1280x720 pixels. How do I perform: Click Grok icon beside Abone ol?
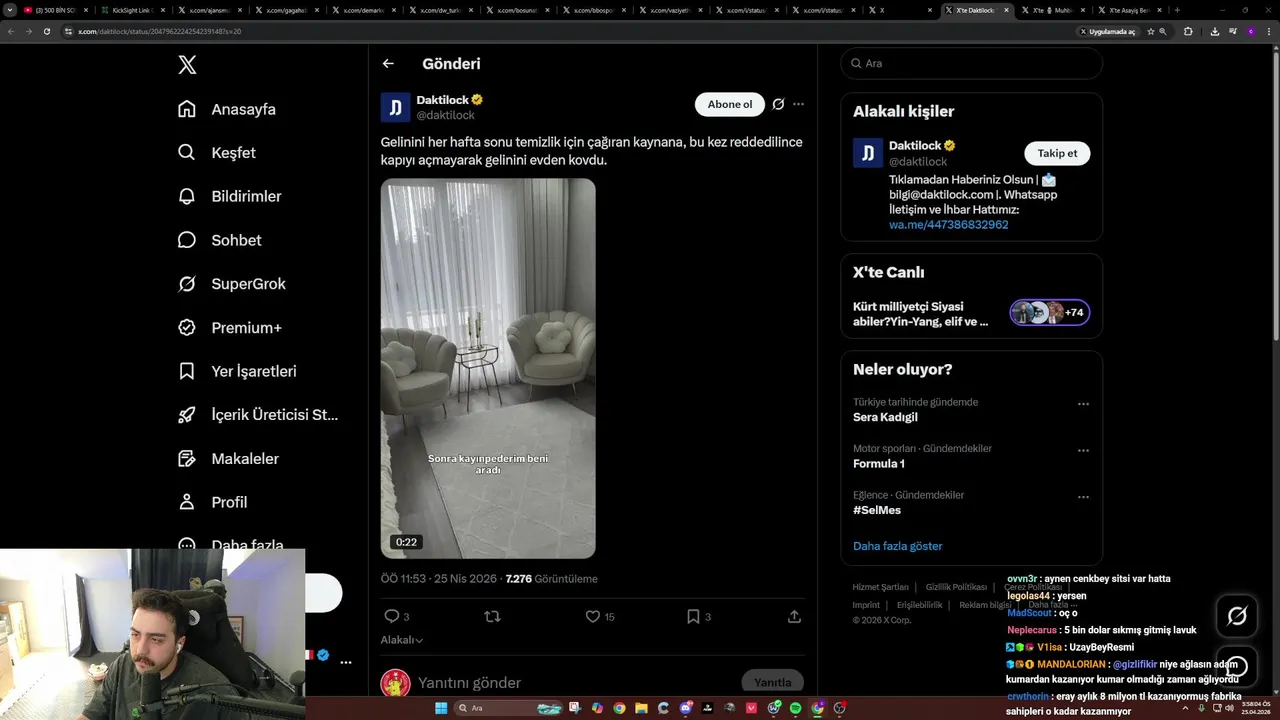[x=778, y=104]
